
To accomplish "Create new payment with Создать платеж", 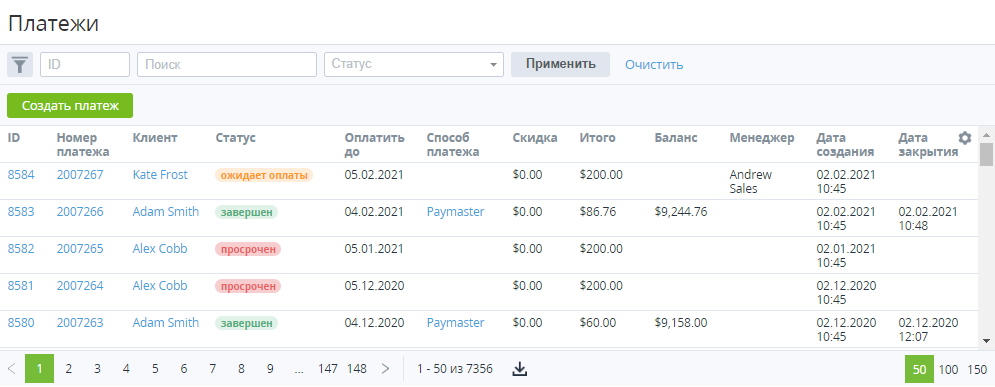I will 70,106.
